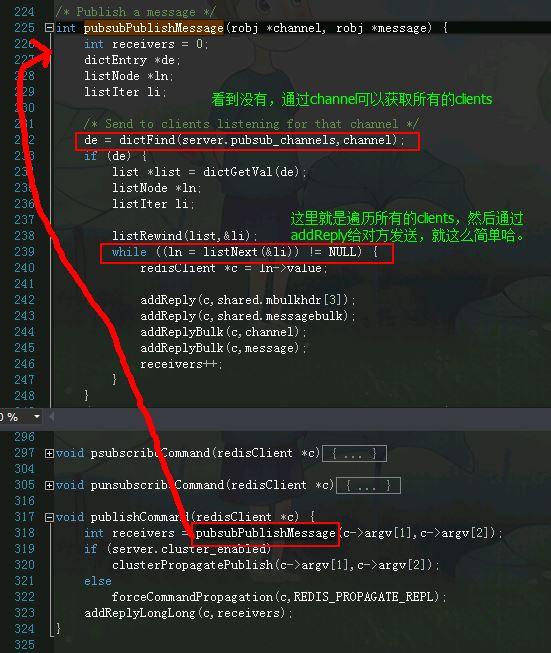The image size is (551, 653).
Task: Click the pubsubPublishMessage call on line 318
Action: coord(265,533)
